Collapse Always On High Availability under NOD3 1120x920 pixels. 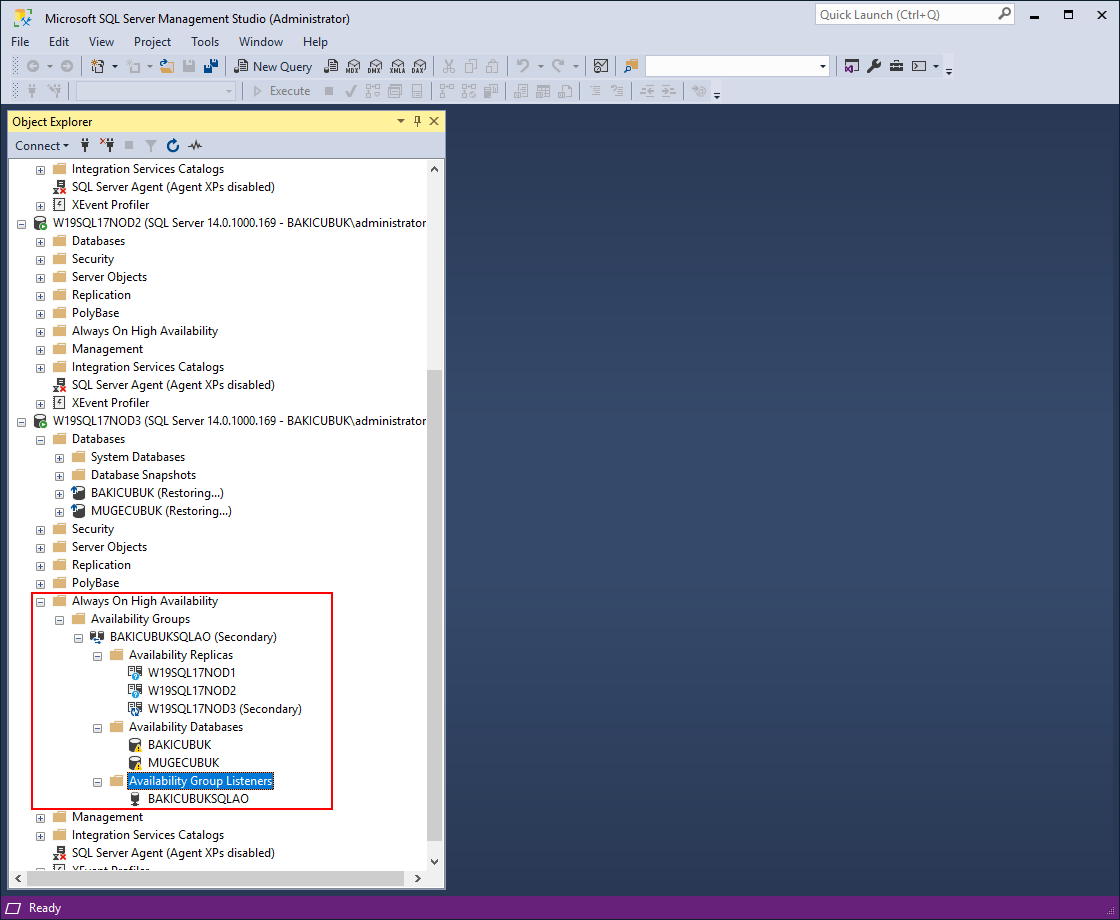(40, 601)
